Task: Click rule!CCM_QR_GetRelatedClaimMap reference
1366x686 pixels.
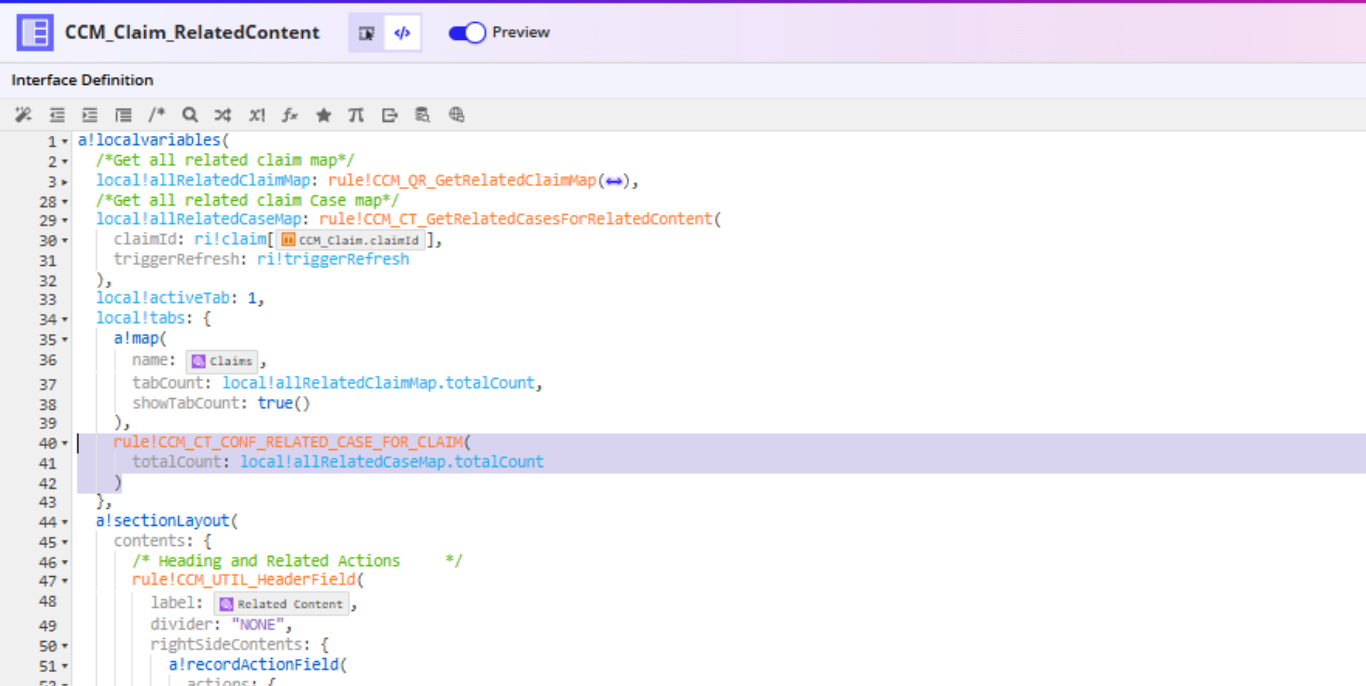Action: 462,181
